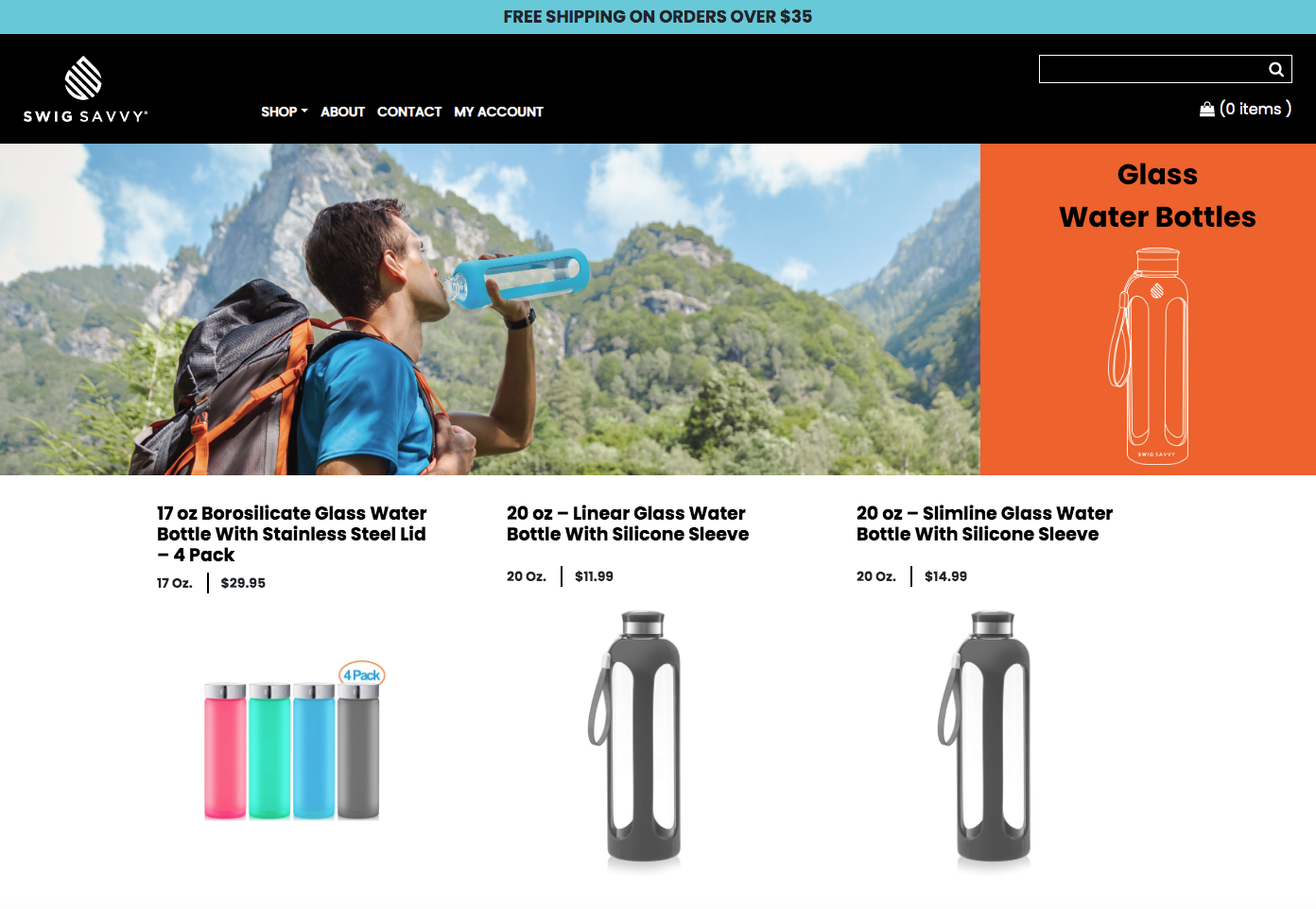The height and width of the screenshot is (909, 1316).
Task: Open the 20 oz Linear Glass Bottle title
Action: click(x=628, y=523)
